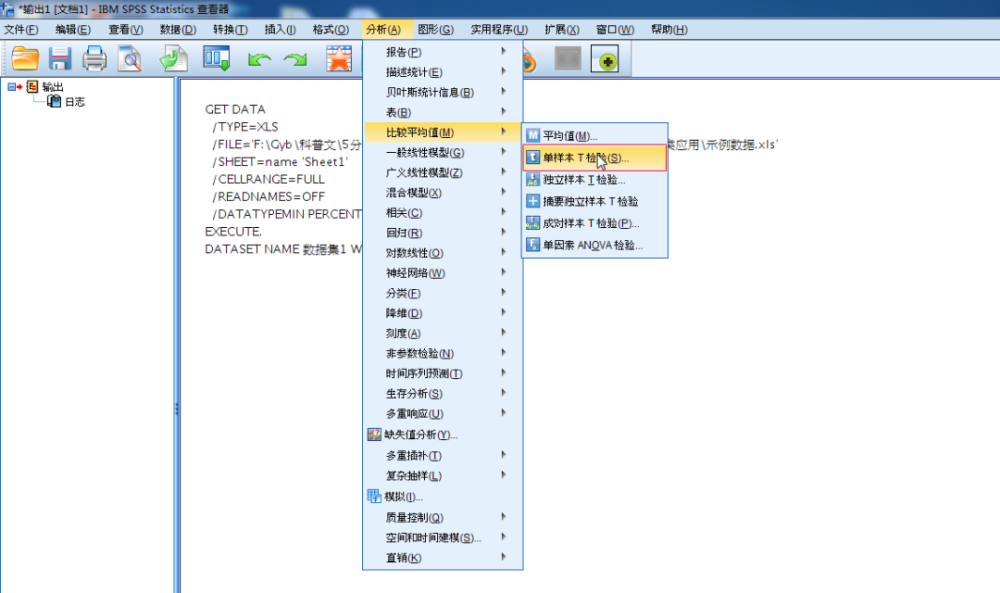1000x593 pixels.
Task: Expand the 表(B) submenu
Action: 443,112
